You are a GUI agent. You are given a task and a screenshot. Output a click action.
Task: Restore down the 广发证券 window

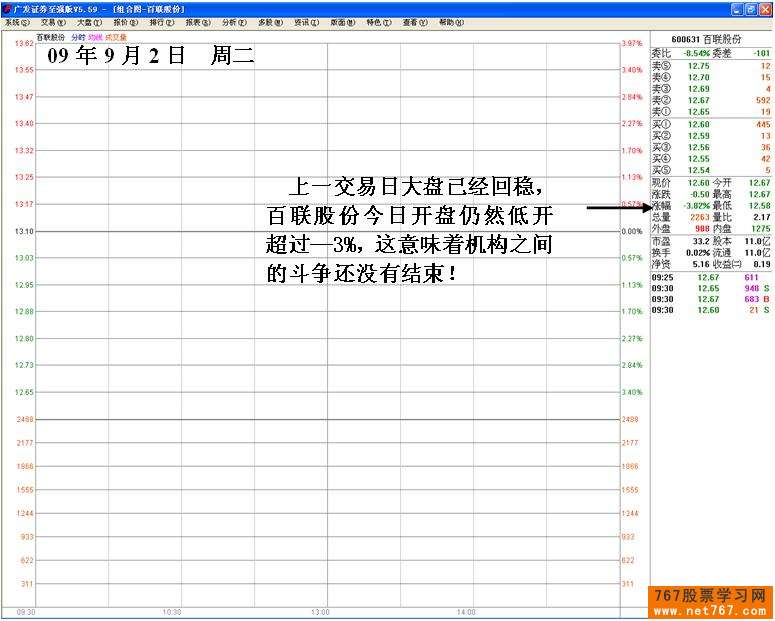click(x=751, y=9)
